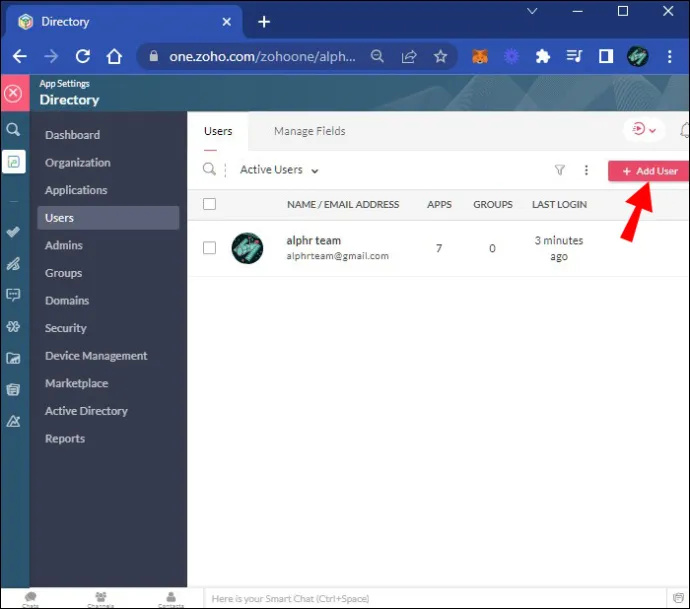
Task: Click the browser back arrow
Action: click(19, 56)
